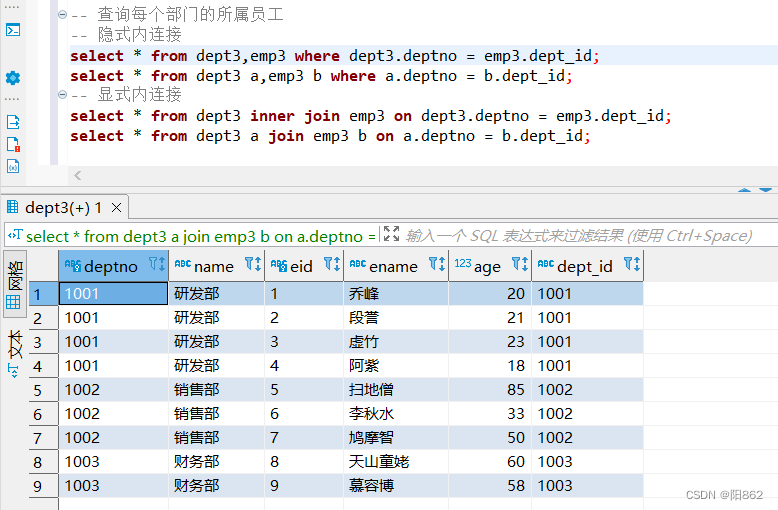Click the sort filter icon on age column
Image resolution: width=778 pixels, height=510 pixels.
point(520,265)
